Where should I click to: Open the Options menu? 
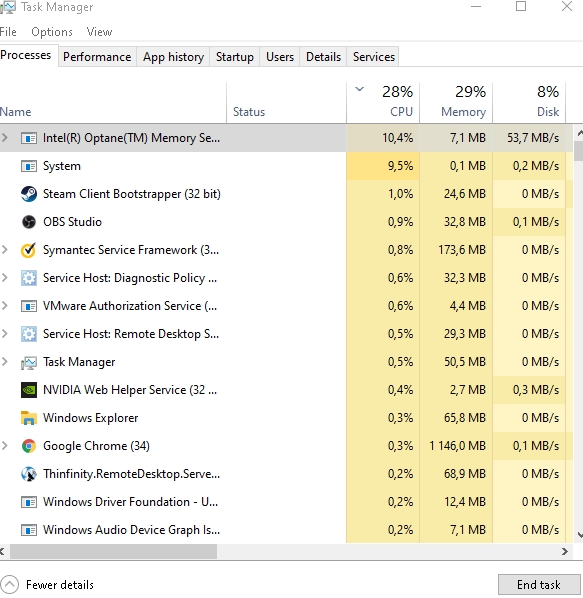click(x=52, y=32)
